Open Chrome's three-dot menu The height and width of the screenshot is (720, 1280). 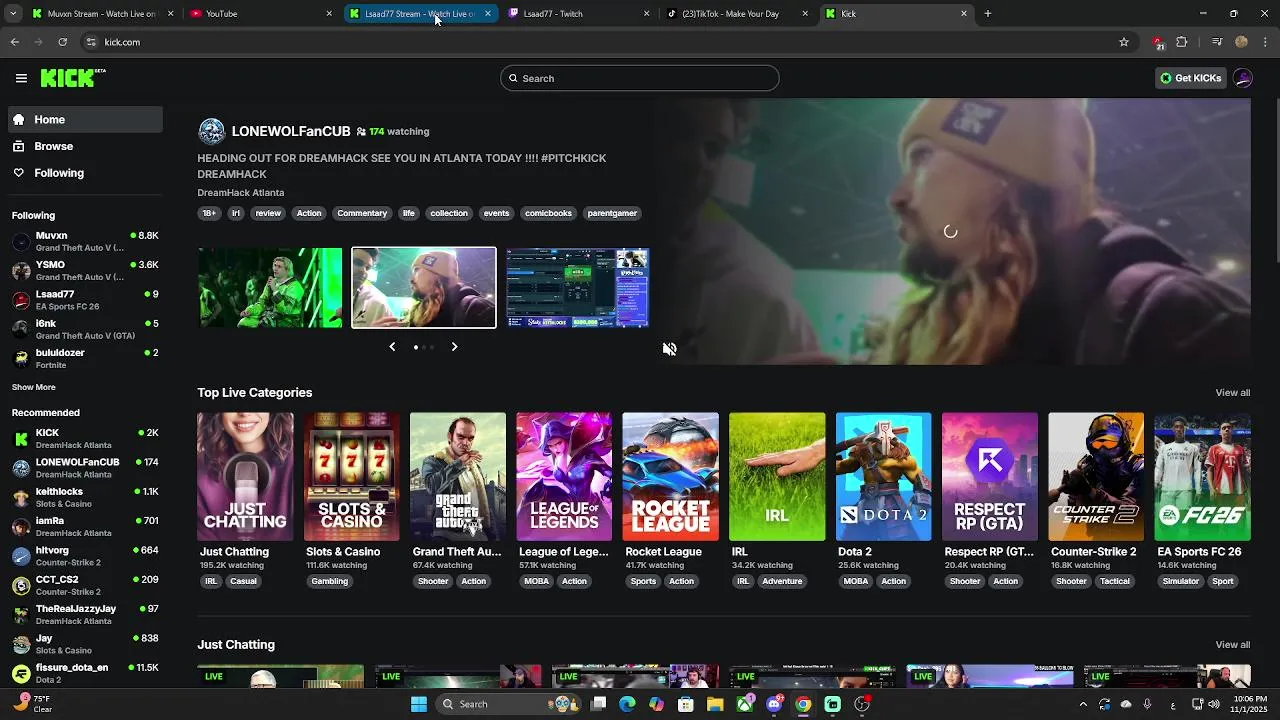(1265, 42)
